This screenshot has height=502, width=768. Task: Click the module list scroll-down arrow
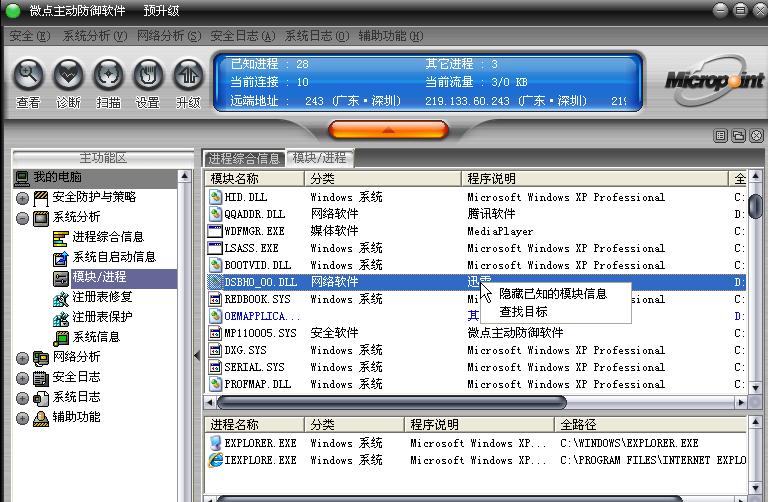point(755,387)
